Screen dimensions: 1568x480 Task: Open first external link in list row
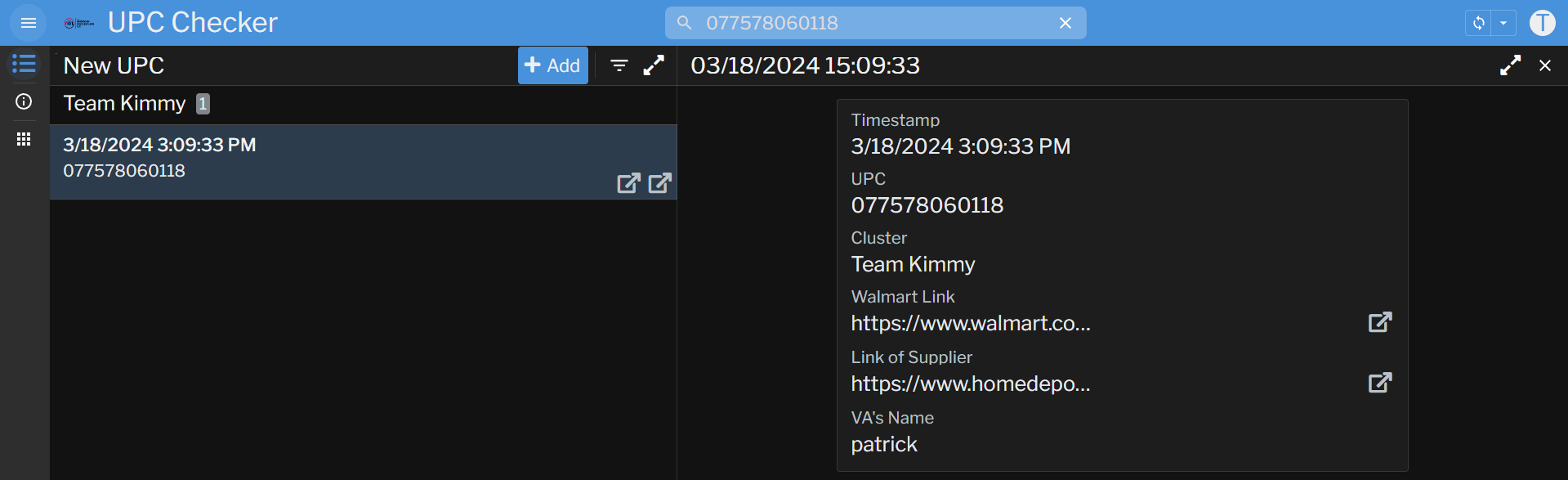click(x=628, y=183)
